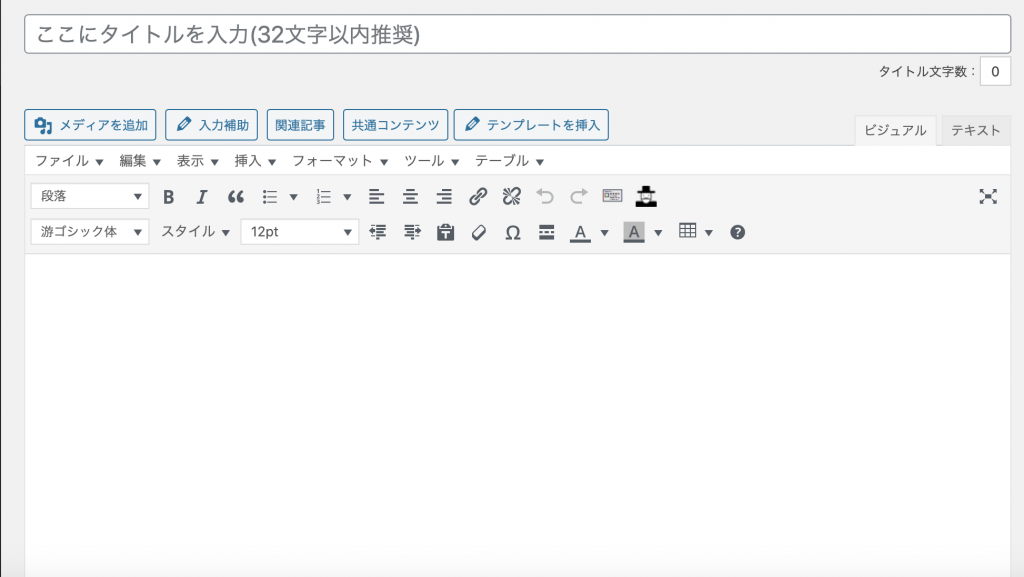Open the ツール menu
The width and height of the screenshot is (1024, 577).
click(431, 161)
